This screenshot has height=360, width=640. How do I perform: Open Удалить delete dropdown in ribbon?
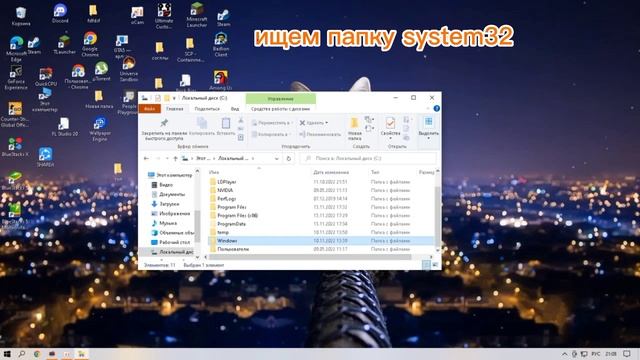point(313,123)
